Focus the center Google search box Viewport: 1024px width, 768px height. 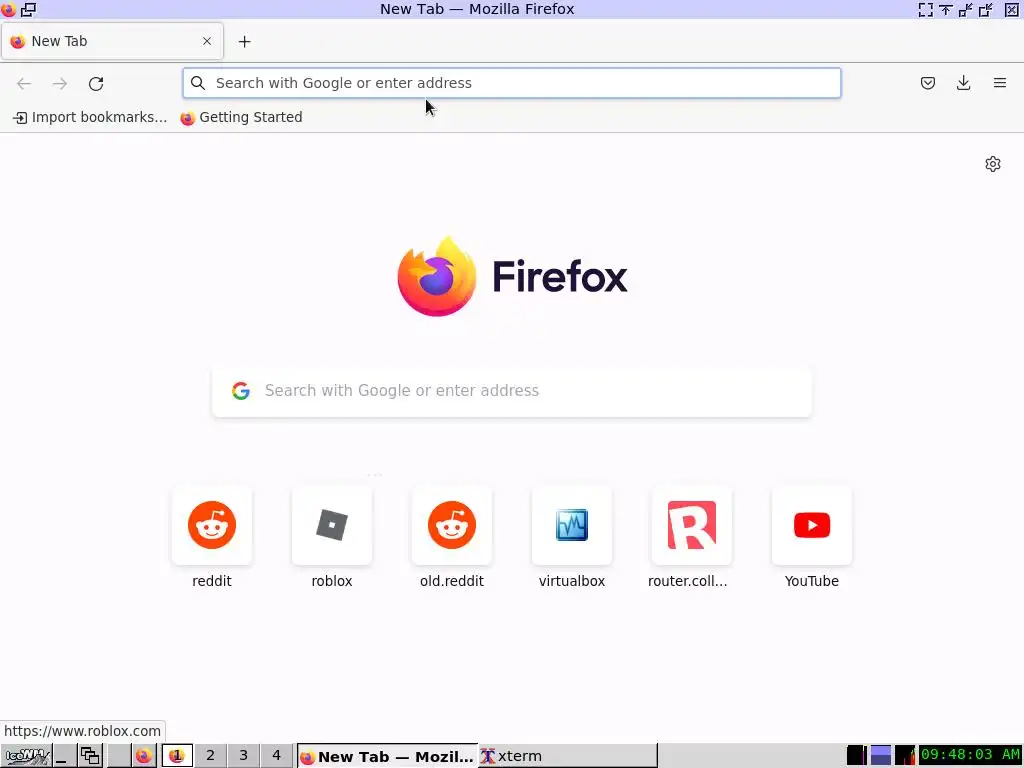click(512, 391)
